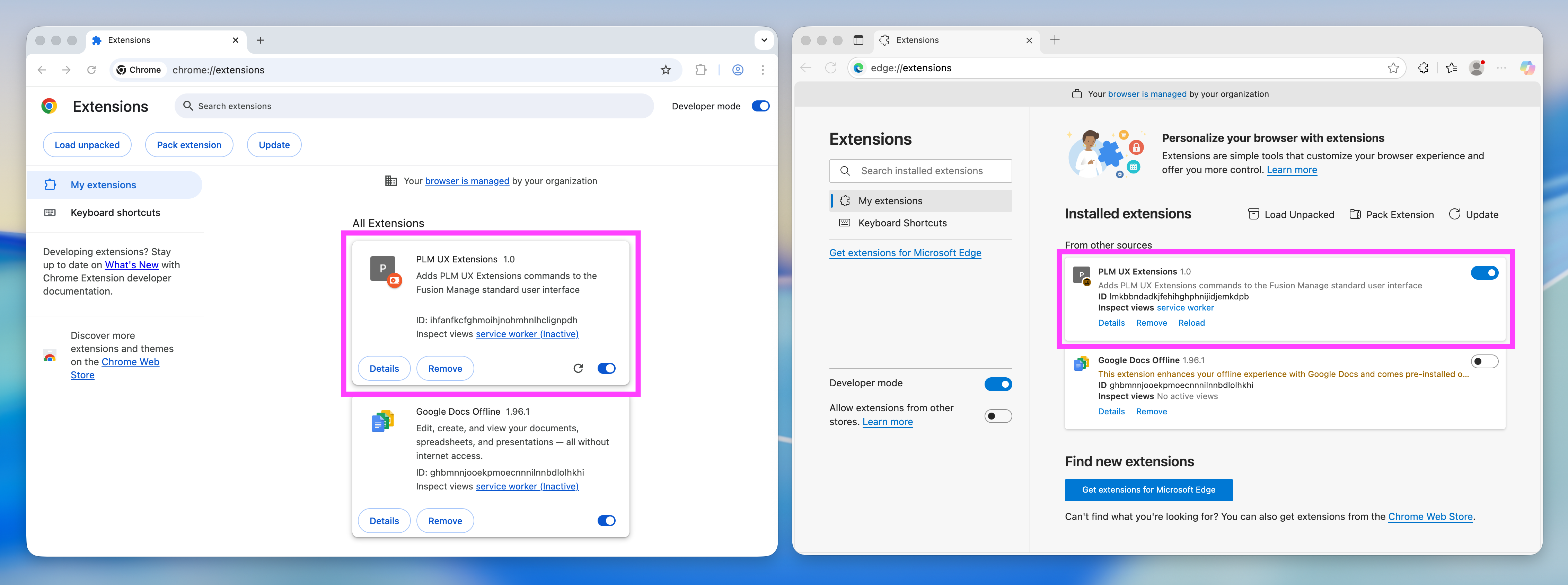1568x585 pixels.
Task: Select Keyboard shortcuts in Chrome sidebar
Action: 115,213
